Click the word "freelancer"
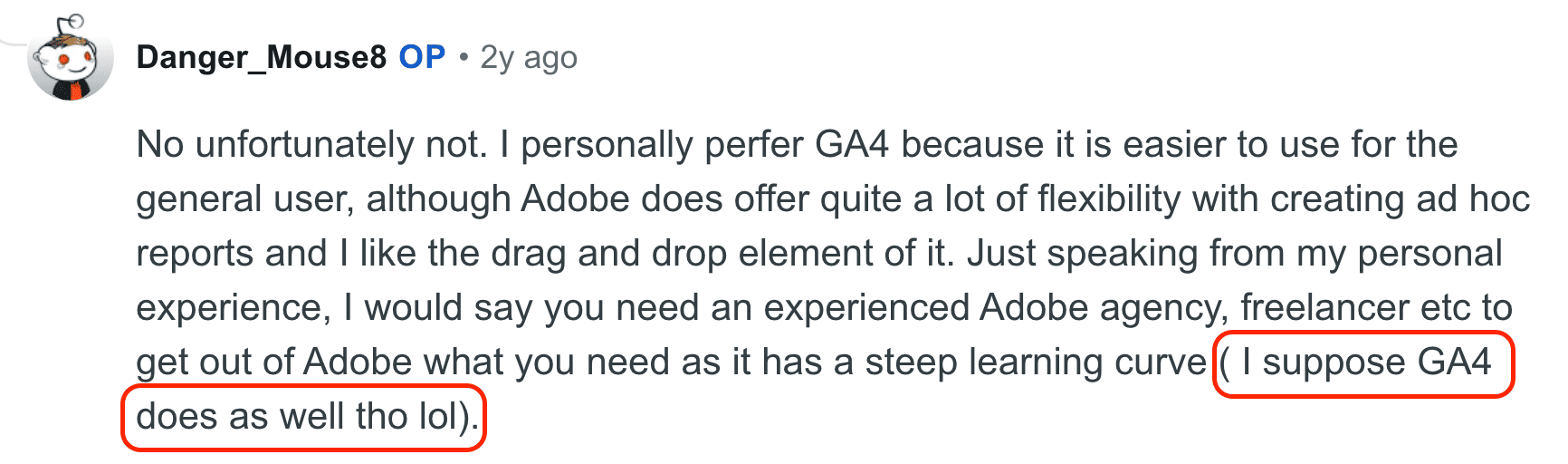This screenshot has width=1568, height=464. 1324,308
